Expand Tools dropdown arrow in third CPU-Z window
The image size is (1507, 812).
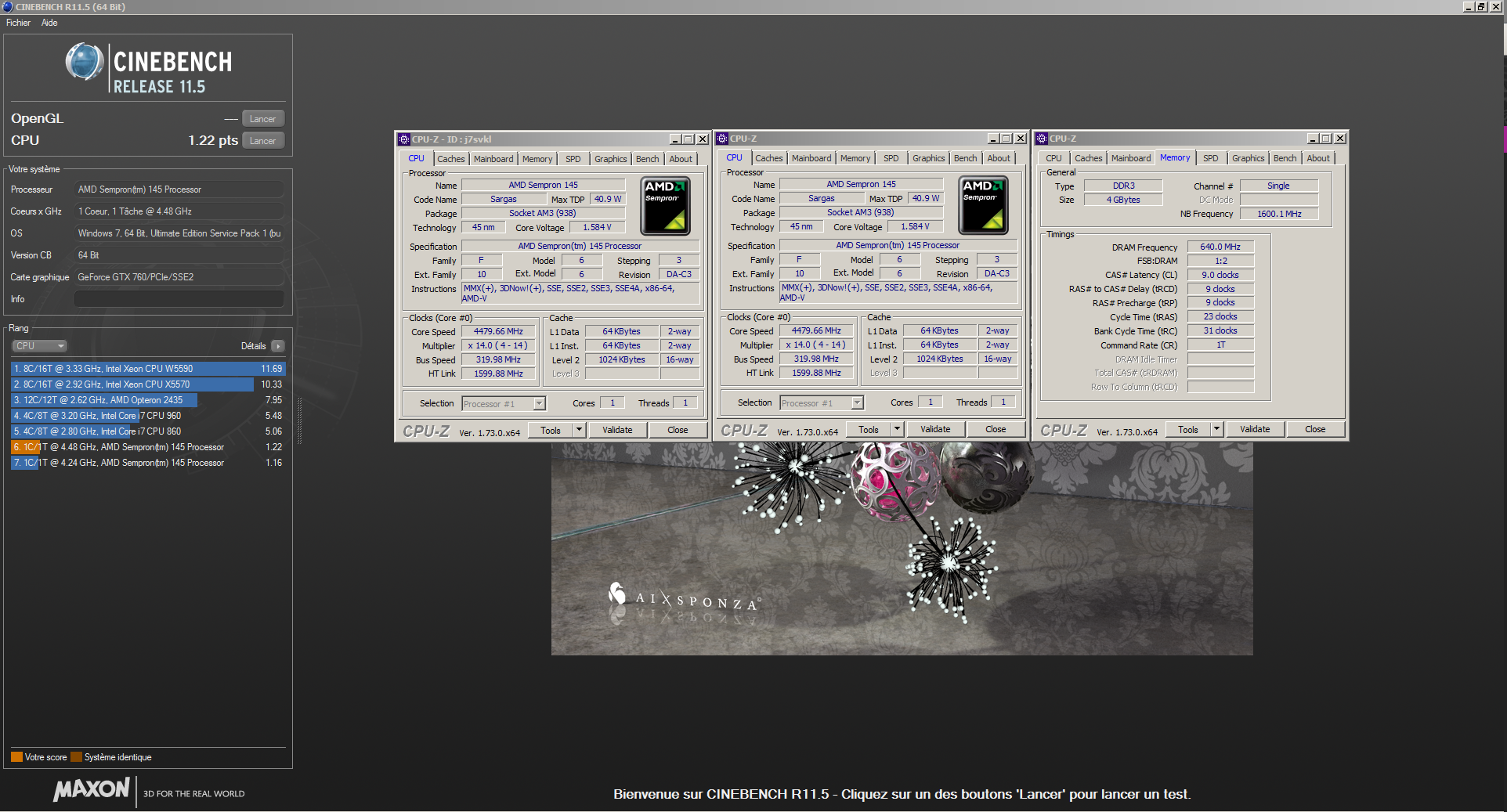click(1216, 429)
